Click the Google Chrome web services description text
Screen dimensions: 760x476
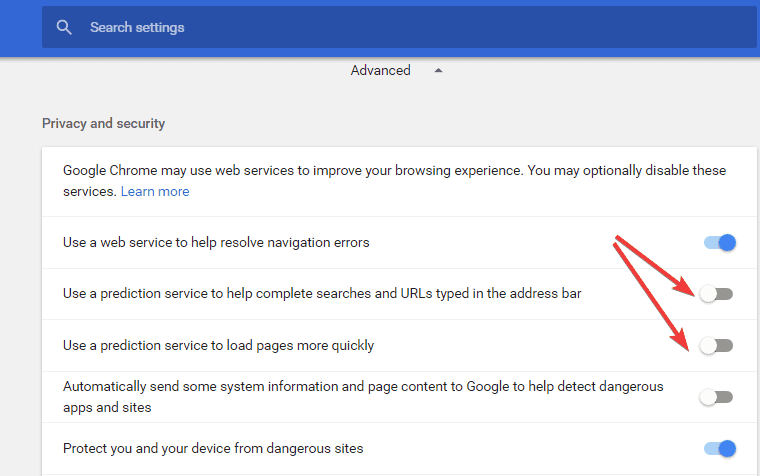tap(394, 181)
